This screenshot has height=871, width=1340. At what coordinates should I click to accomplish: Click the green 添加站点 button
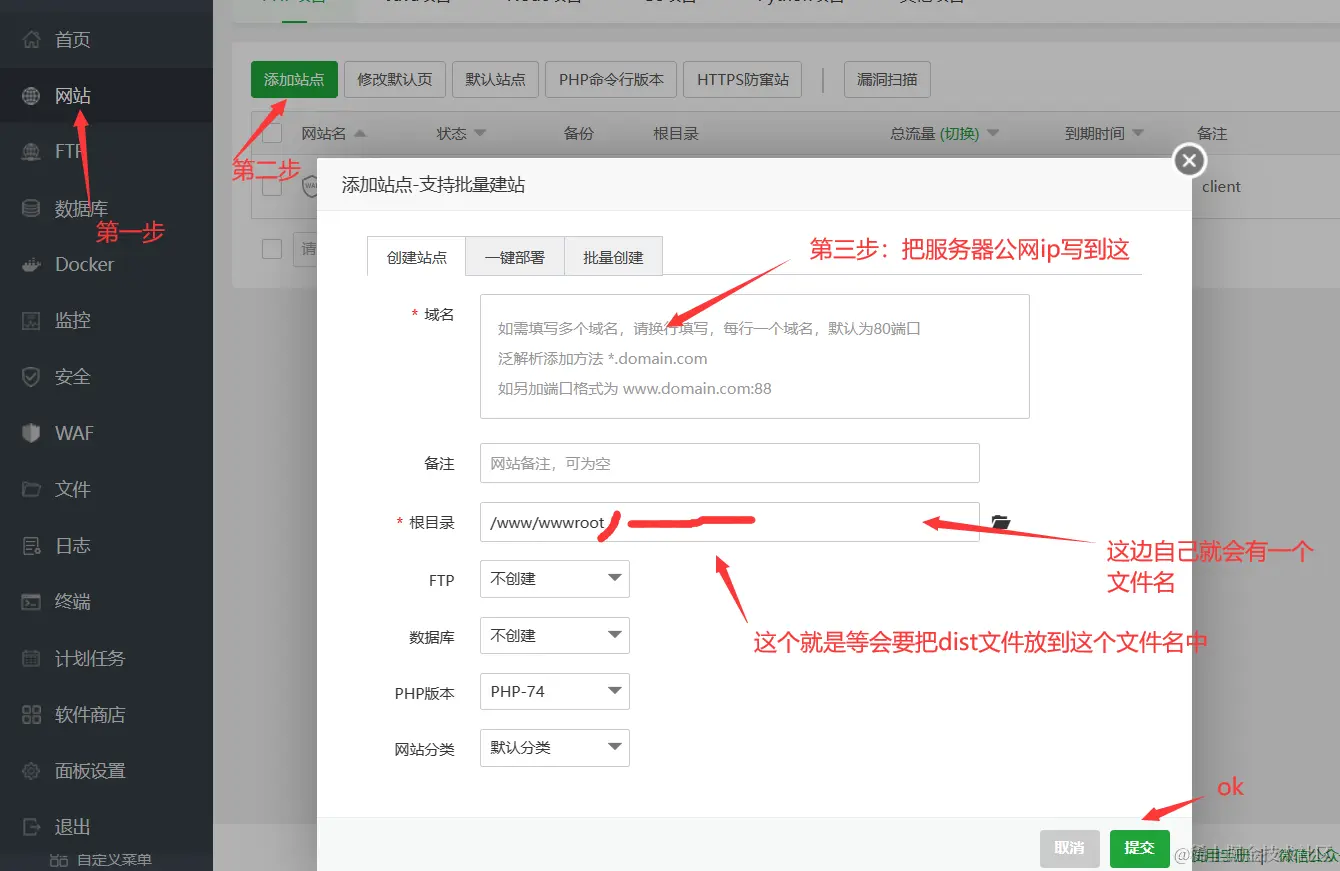[294, 79]
